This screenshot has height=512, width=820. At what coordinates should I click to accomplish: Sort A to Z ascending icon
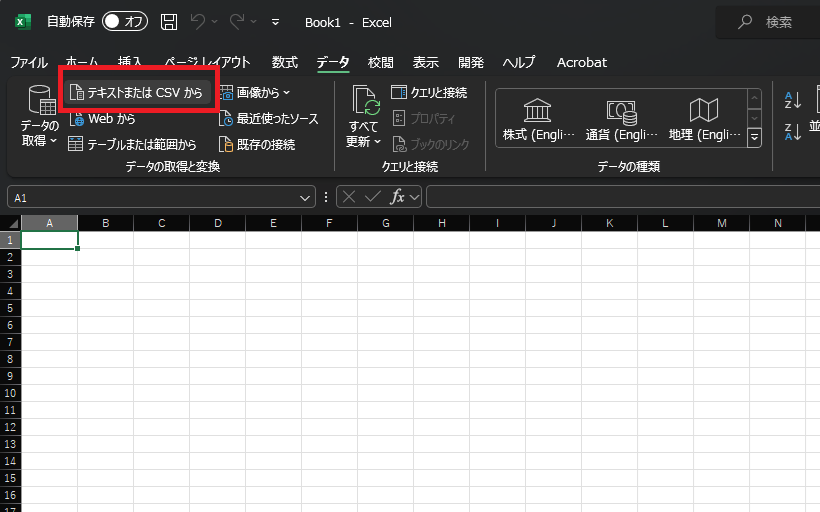(792, 99)
